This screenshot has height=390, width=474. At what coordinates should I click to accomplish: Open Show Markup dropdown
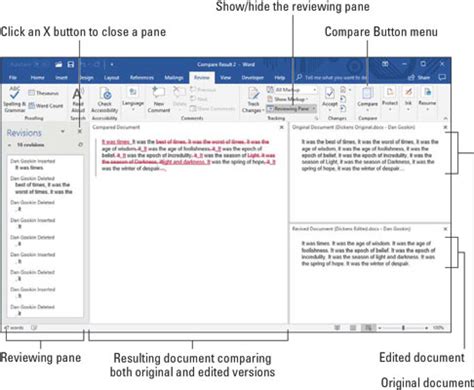288,99
